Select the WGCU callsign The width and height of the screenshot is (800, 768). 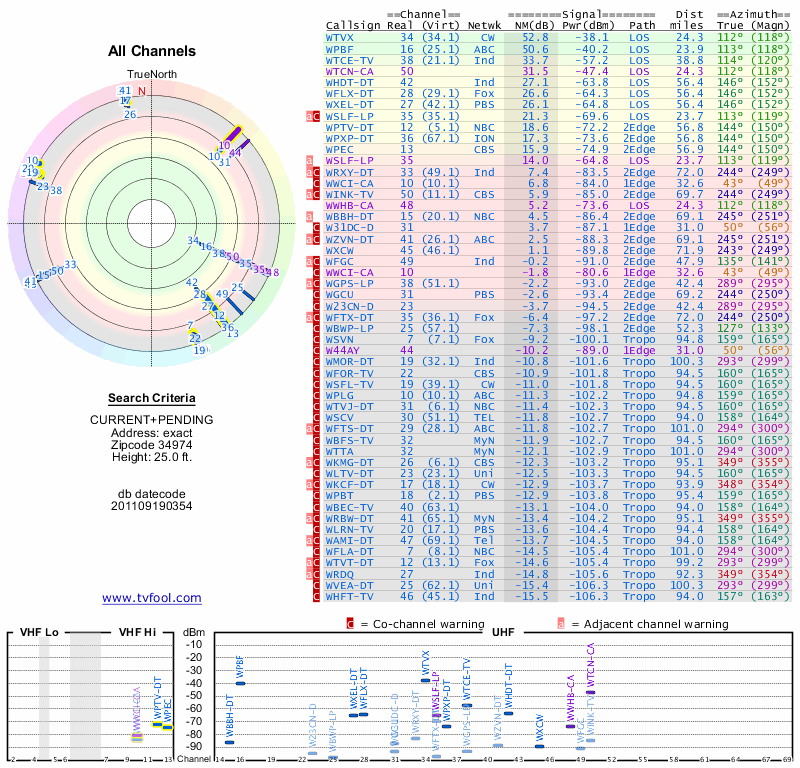pos(339,294)
